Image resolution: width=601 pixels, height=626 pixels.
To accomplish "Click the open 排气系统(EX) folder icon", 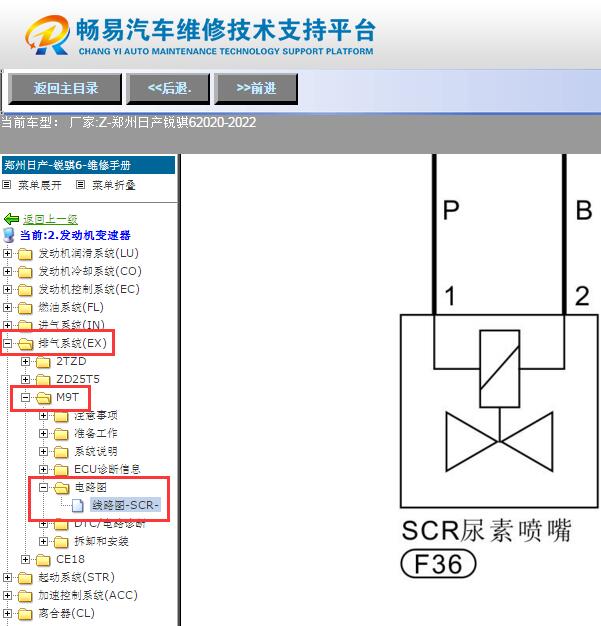I will [x=26, y=343].
